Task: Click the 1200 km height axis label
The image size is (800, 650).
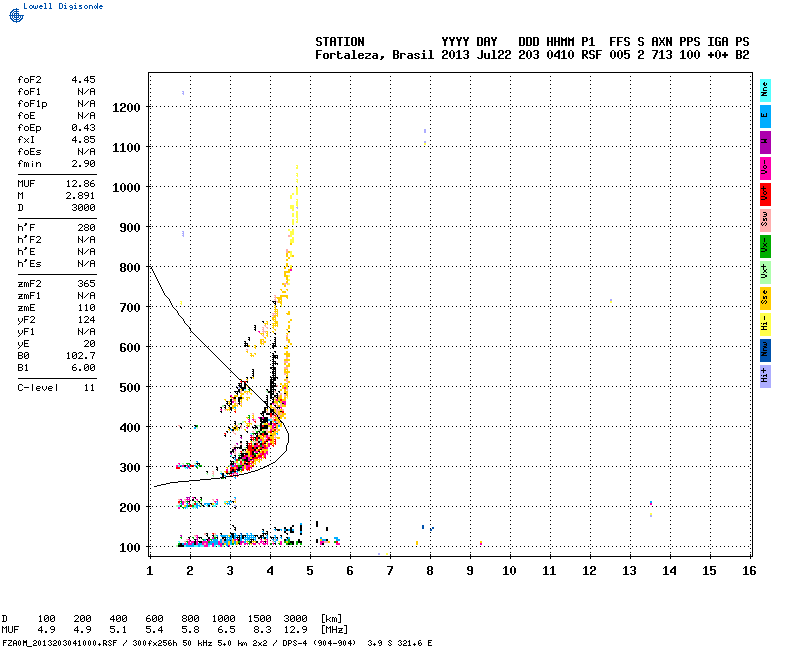Action: (x=126, y=108)
